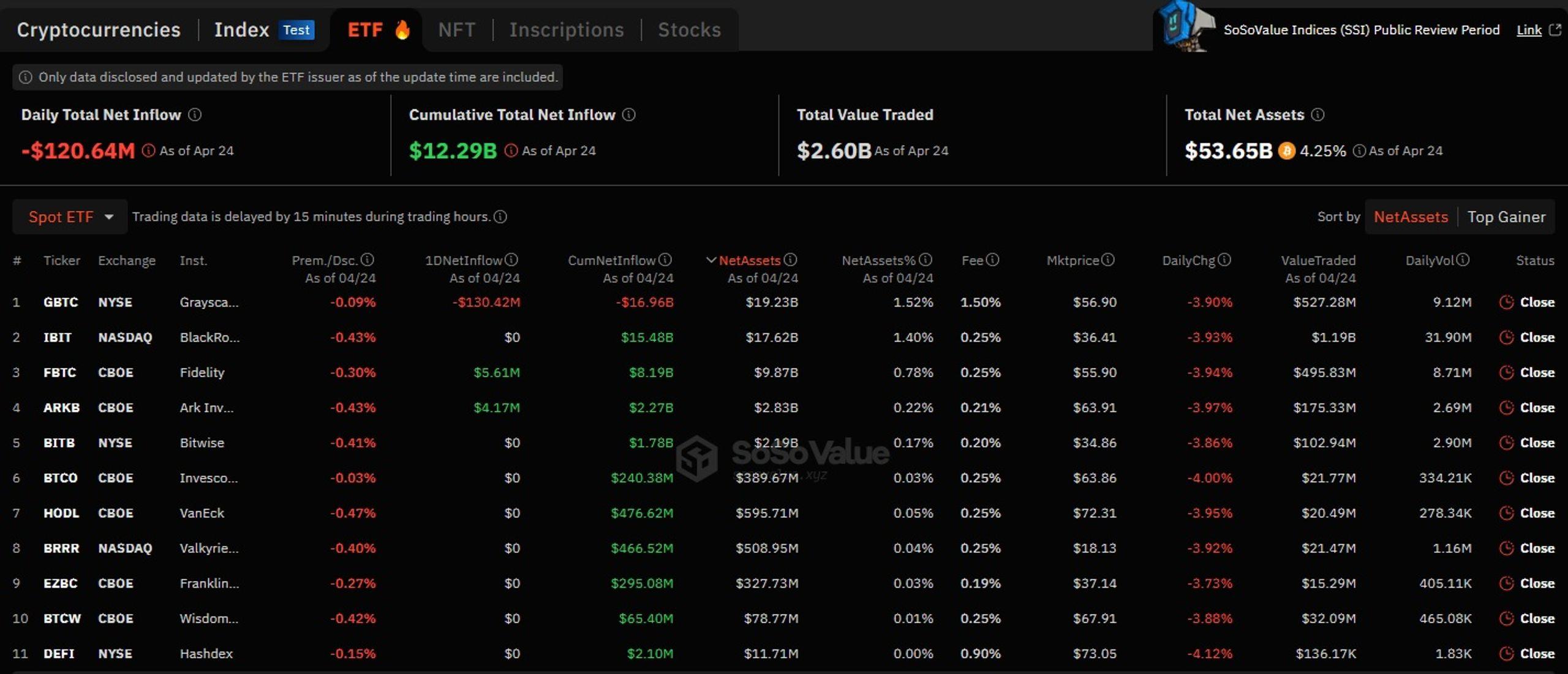Screen dimensions: 1568x674
Task: Click DEFI daily change -4.12%
Action: tap(1210, 653)
